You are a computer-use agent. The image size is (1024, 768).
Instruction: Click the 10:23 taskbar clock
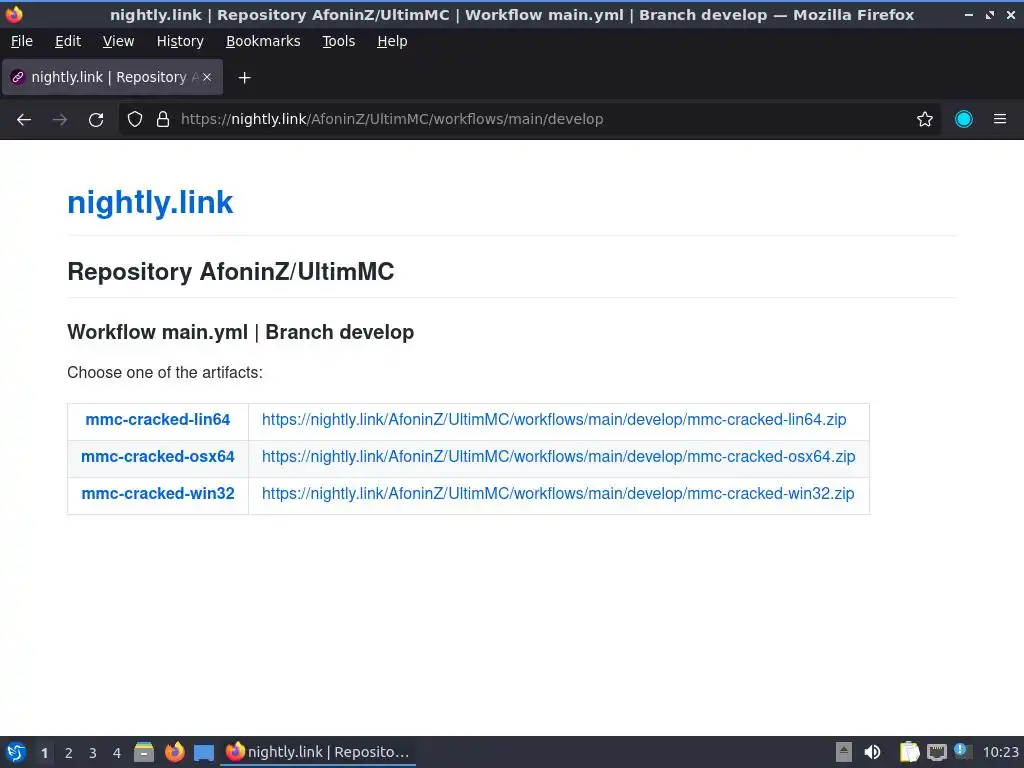pyautogui.click(x=1000, y=752)
